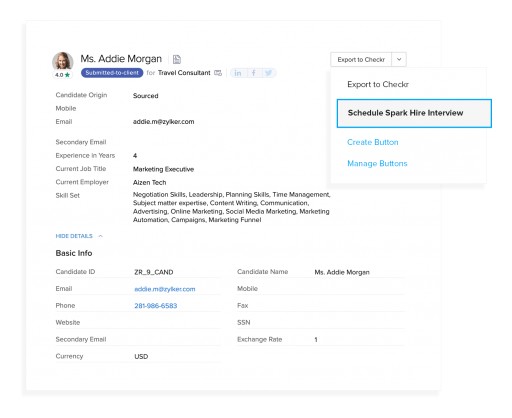512x418 pixels.
Task: Click the Candidate Origin value Sourced
Action: click(x=146, y=96)
